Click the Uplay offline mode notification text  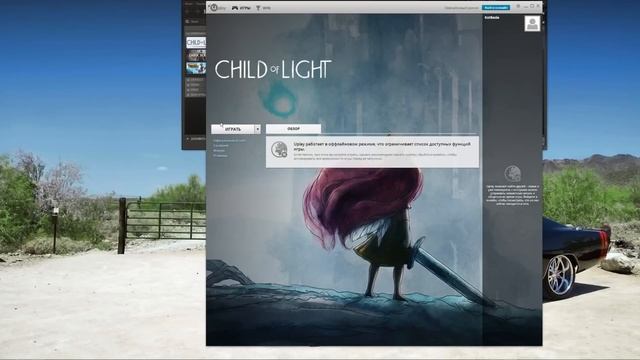coord(382,146)
